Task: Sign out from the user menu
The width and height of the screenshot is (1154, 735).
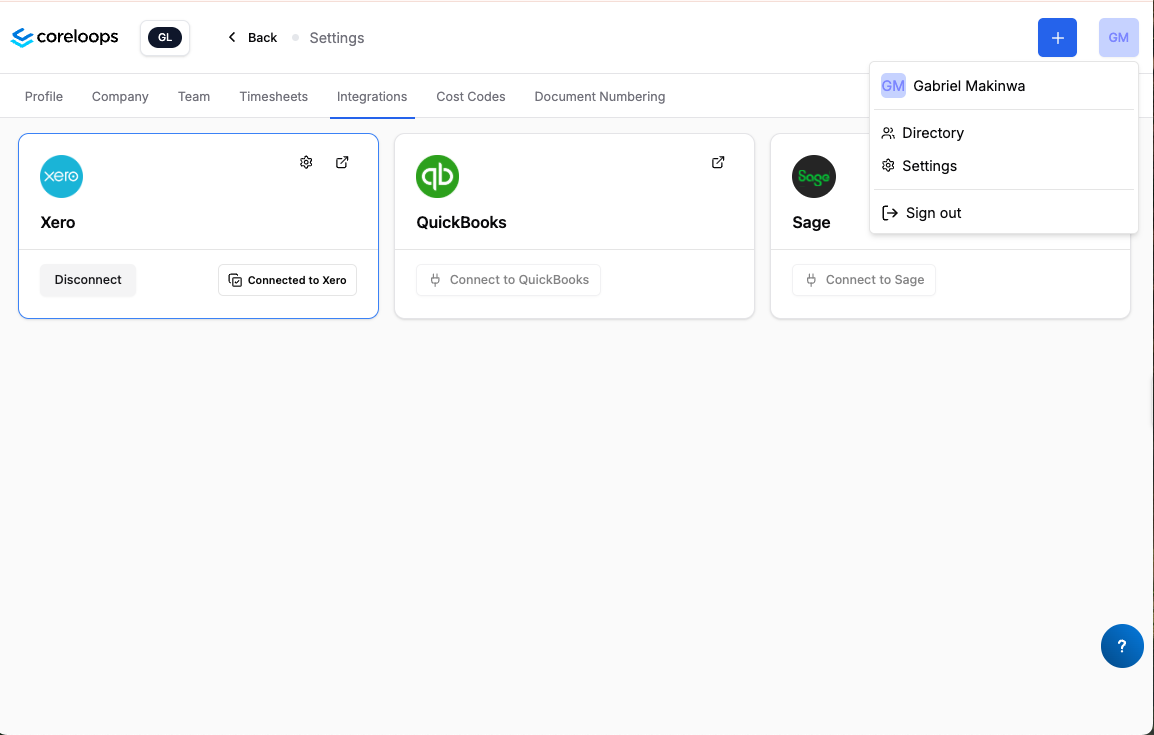Action: tap(1004, 213)
